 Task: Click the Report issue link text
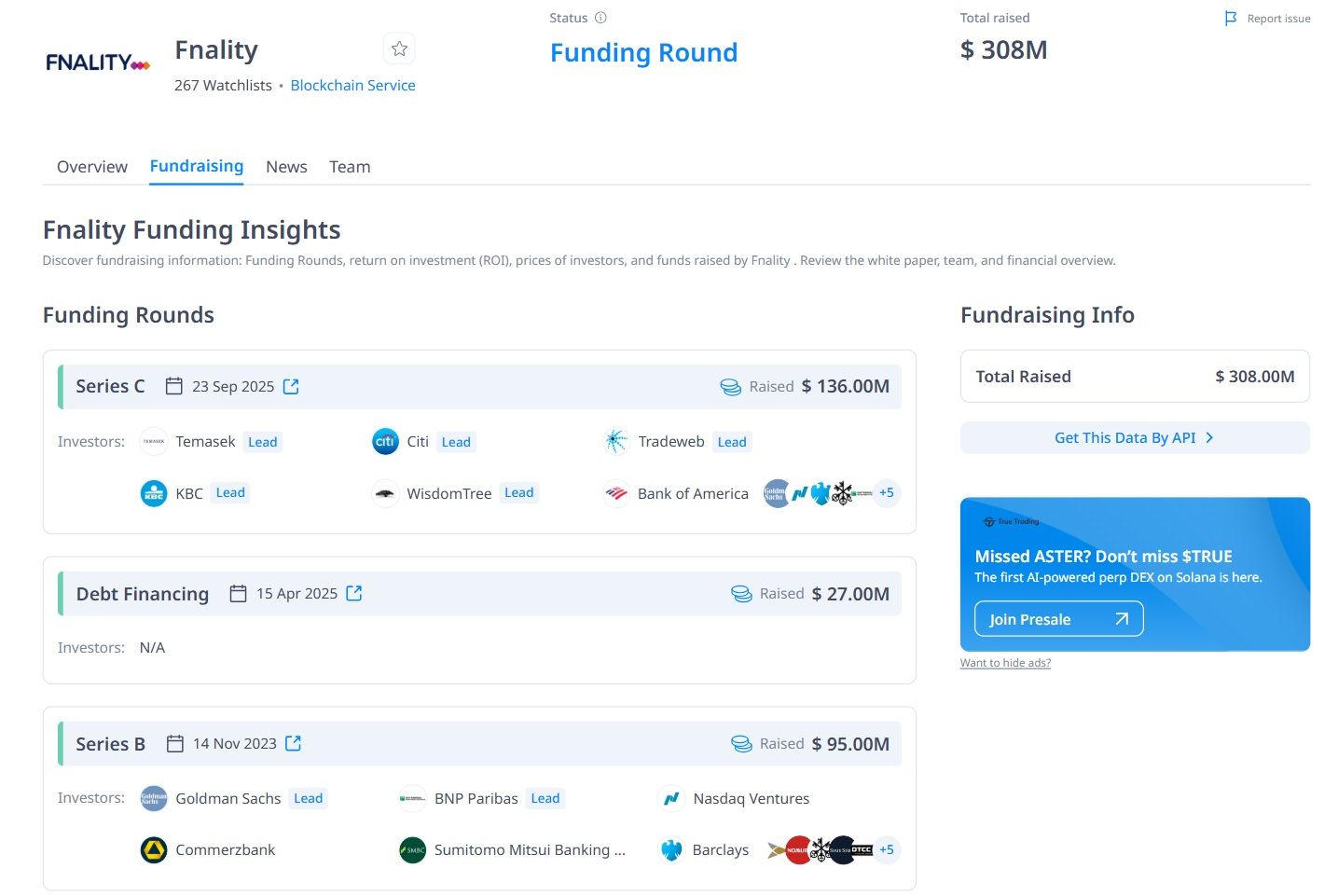tap(1279, 19)
